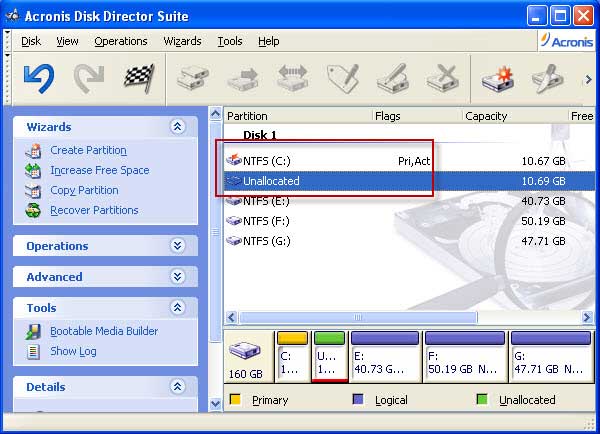Click the NTFS (E:) partition row icon
This screenshot has height=434, width=600.
tap(234, 201)
